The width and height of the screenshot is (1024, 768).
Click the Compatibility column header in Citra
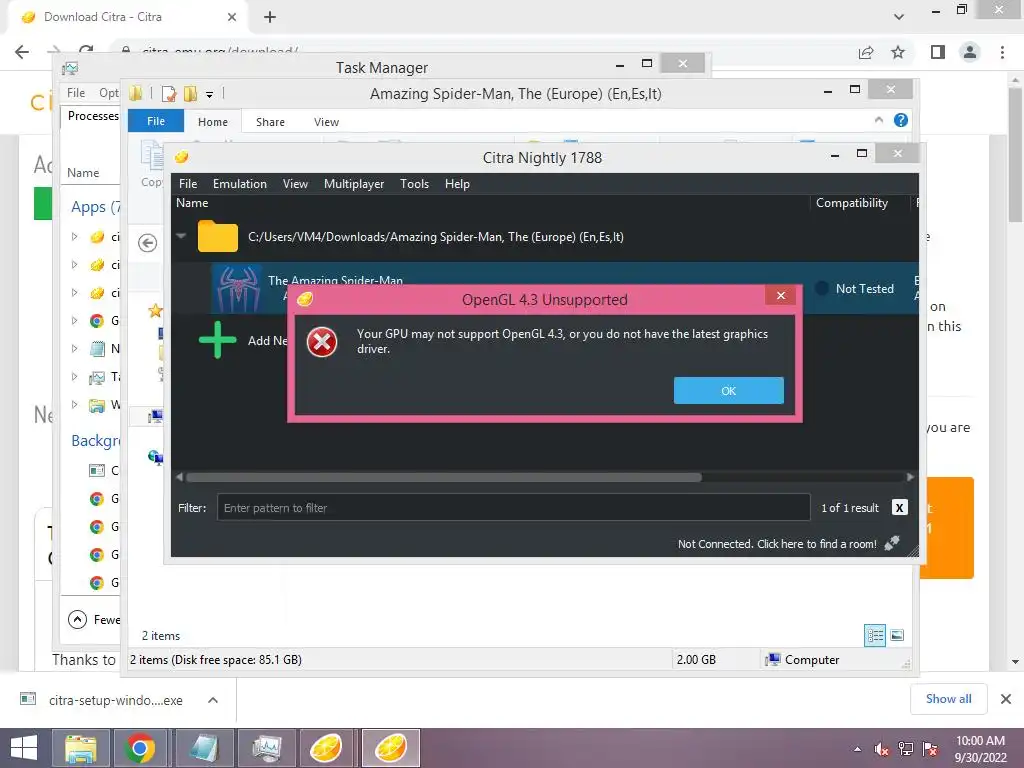852,203
